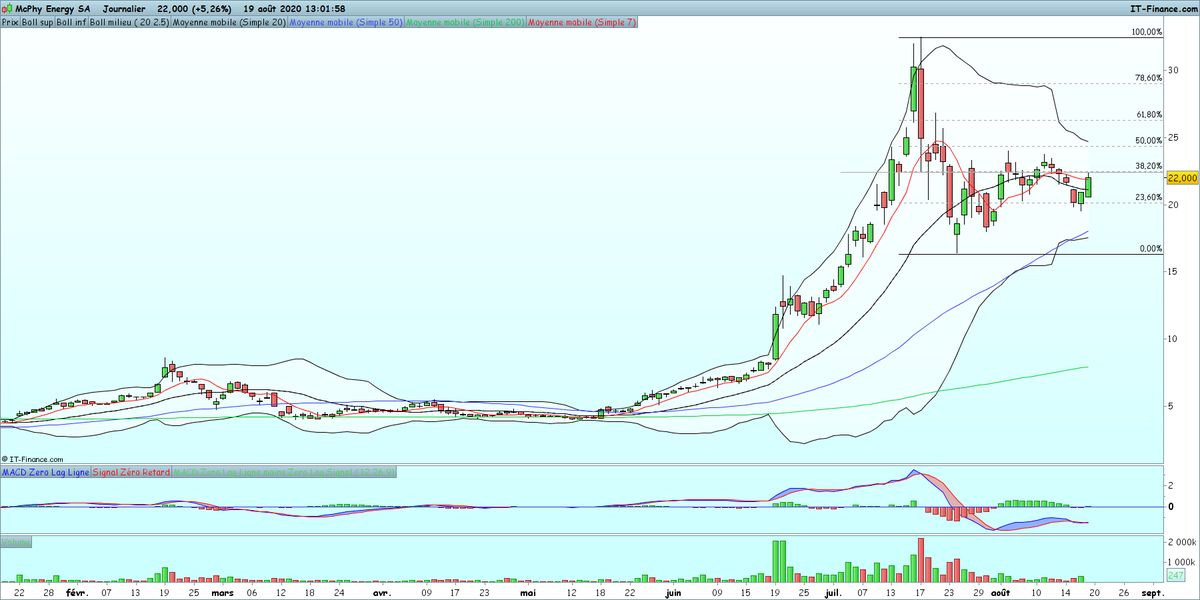Click the 2 000k volume axis label
Screen dimensions: 1200x600
pyautogui.click(x=1182, y=541)
